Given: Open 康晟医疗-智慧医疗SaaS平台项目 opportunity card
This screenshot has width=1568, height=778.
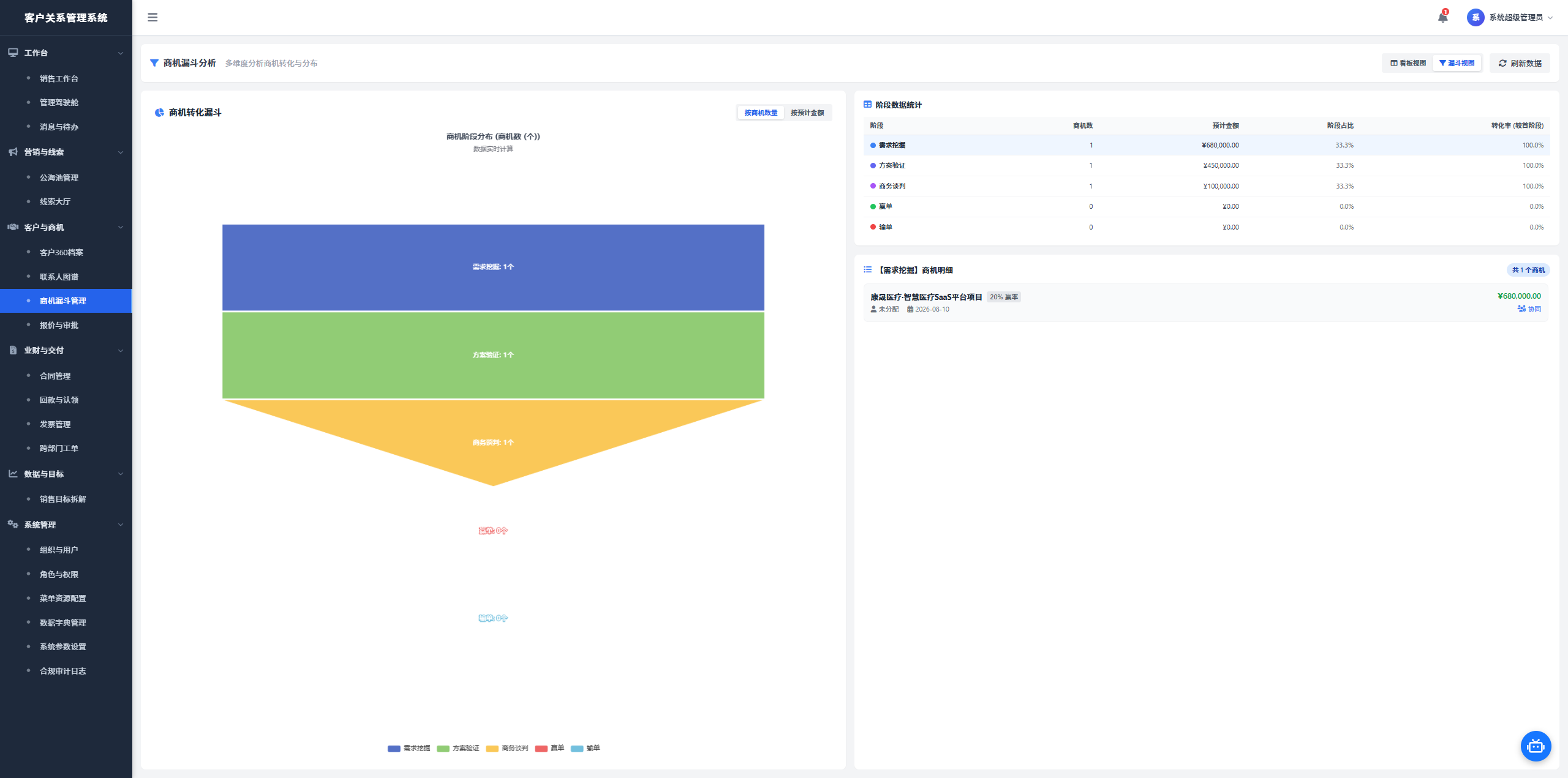Looking at the screenshot, I should (x=1205, y=302).
